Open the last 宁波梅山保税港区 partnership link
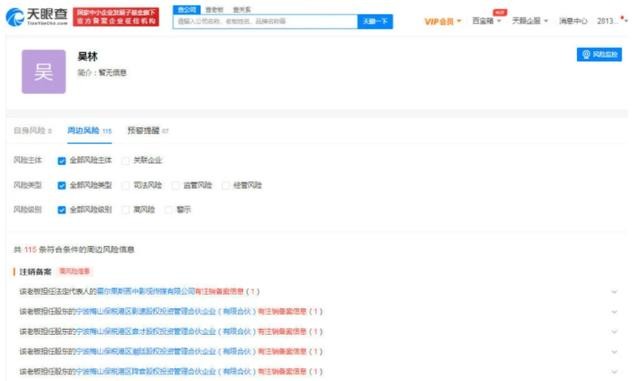 (x=166, y=372)
